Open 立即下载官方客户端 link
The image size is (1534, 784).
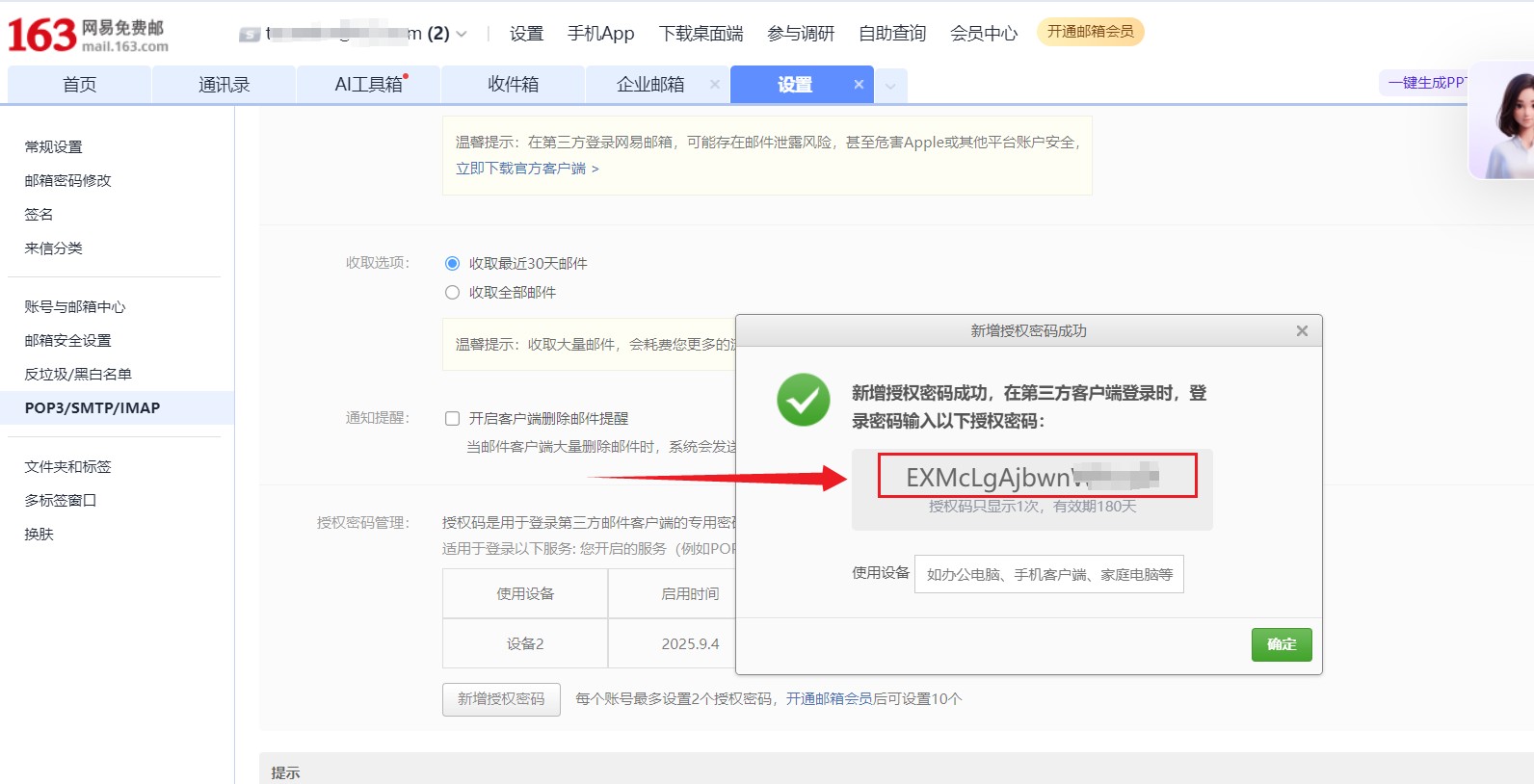click(526, 169)
